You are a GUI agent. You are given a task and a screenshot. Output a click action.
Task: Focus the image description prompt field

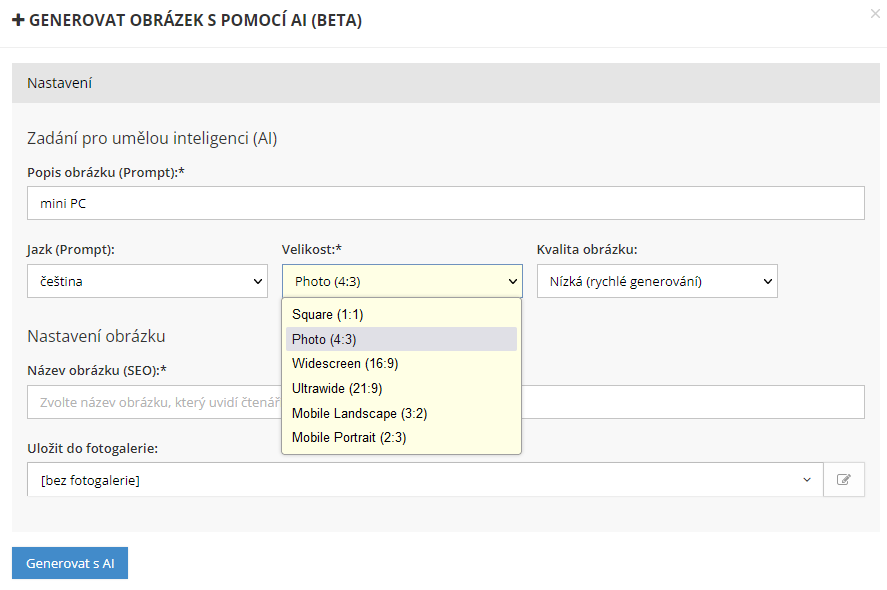tap(445, 203)
